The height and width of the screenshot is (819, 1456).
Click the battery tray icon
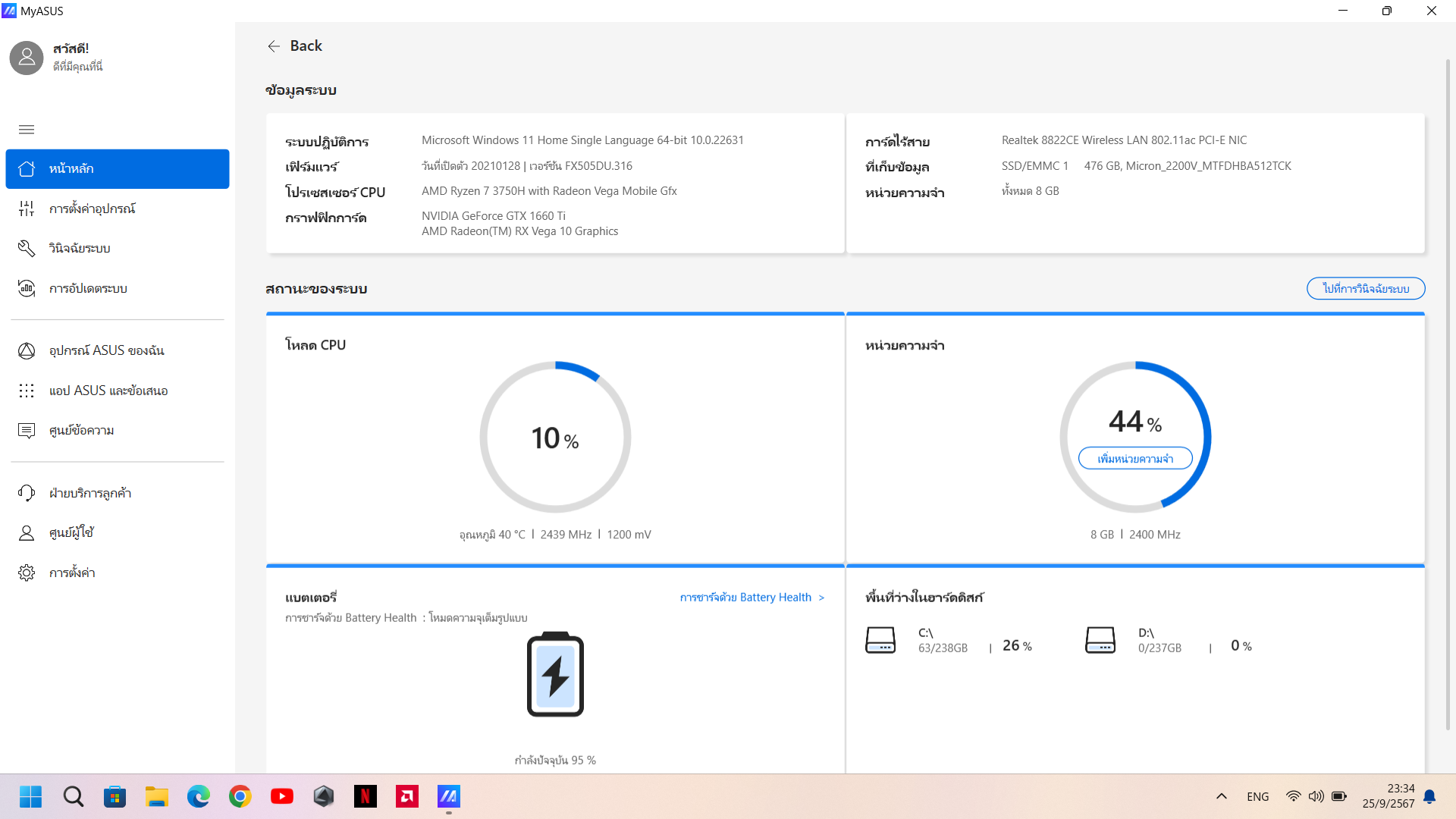[x=1339, y=796]
